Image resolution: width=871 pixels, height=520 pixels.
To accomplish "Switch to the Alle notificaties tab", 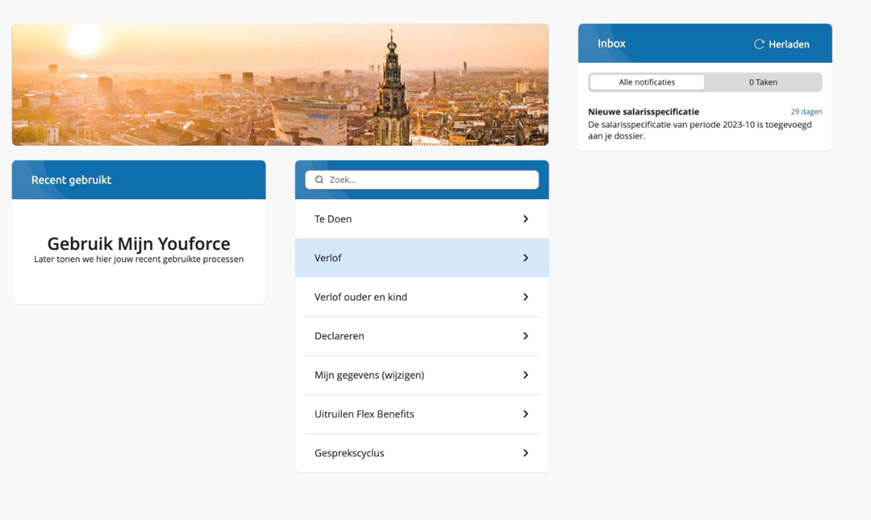I will [647, 82].
